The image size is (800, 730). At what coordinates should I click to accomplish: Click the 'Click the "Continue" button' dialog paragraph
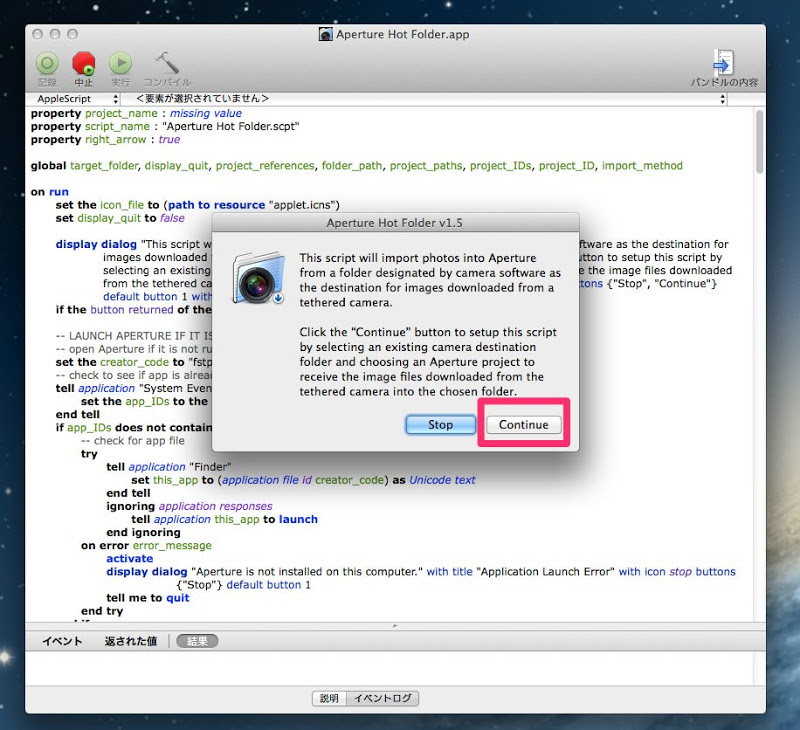(428, 362)
